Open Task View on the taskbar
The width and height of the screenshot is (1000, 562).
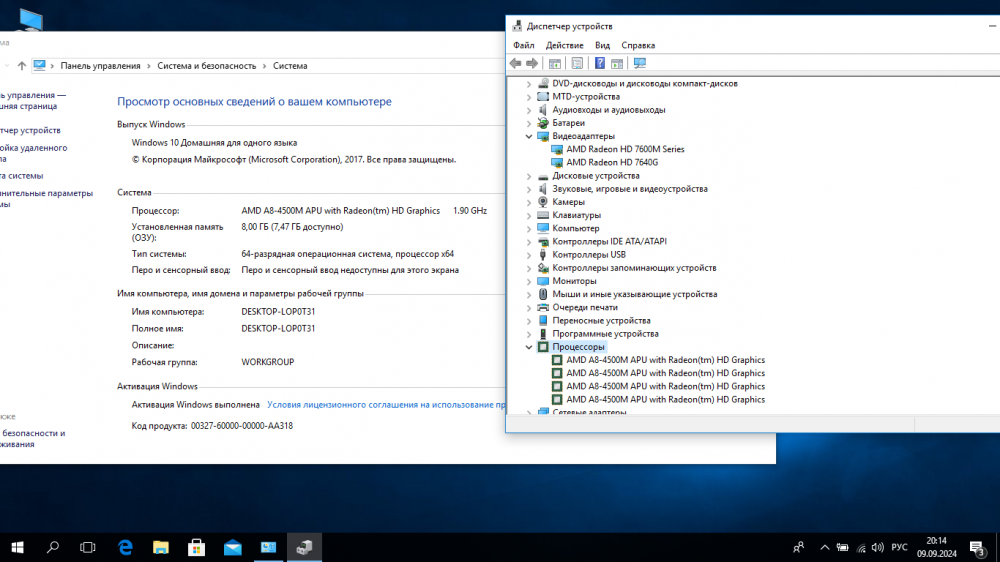coord(87,547)
